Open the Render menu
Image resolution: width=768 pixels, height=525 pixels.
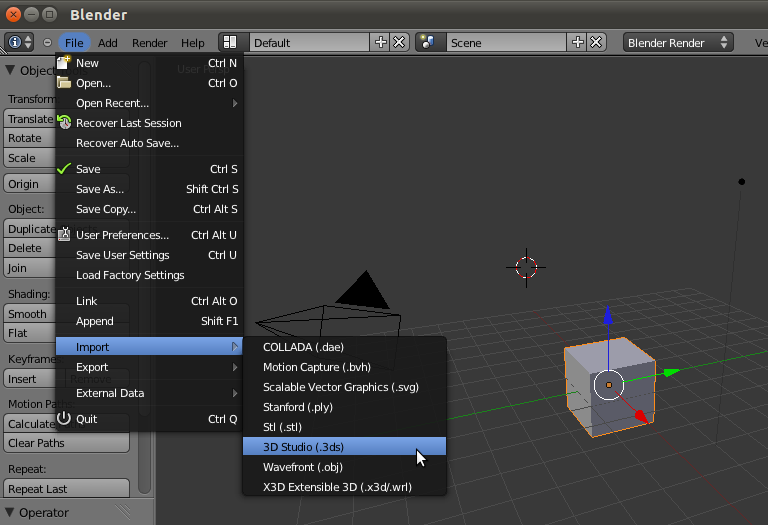149,43
